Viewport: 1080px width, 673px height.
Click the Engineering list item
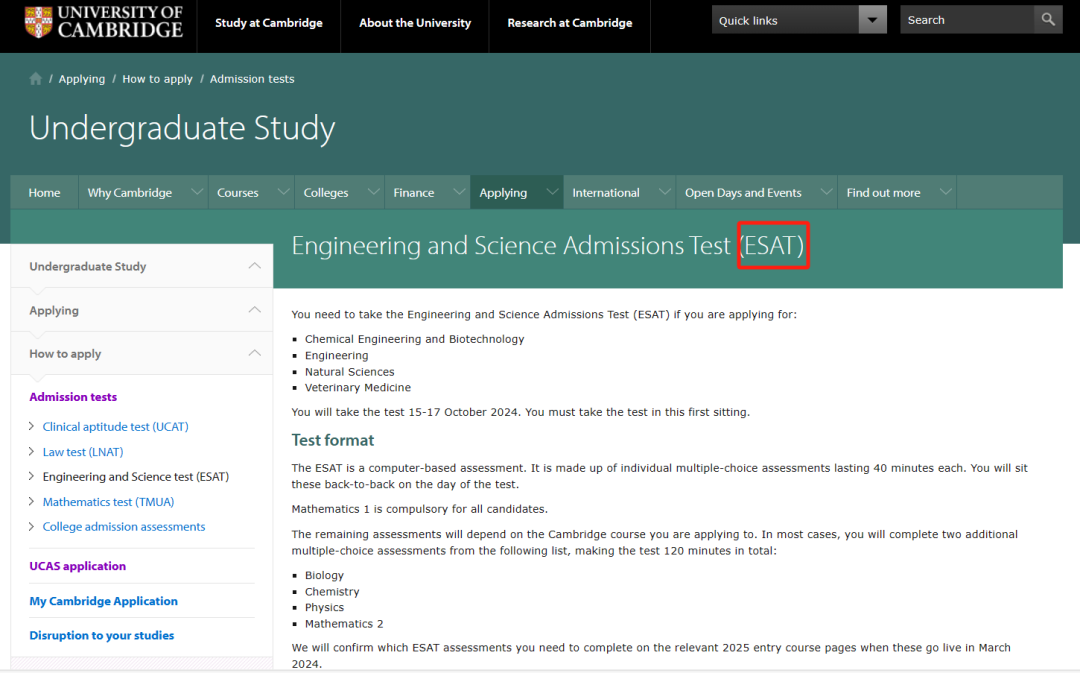click(x=337, y=355)
